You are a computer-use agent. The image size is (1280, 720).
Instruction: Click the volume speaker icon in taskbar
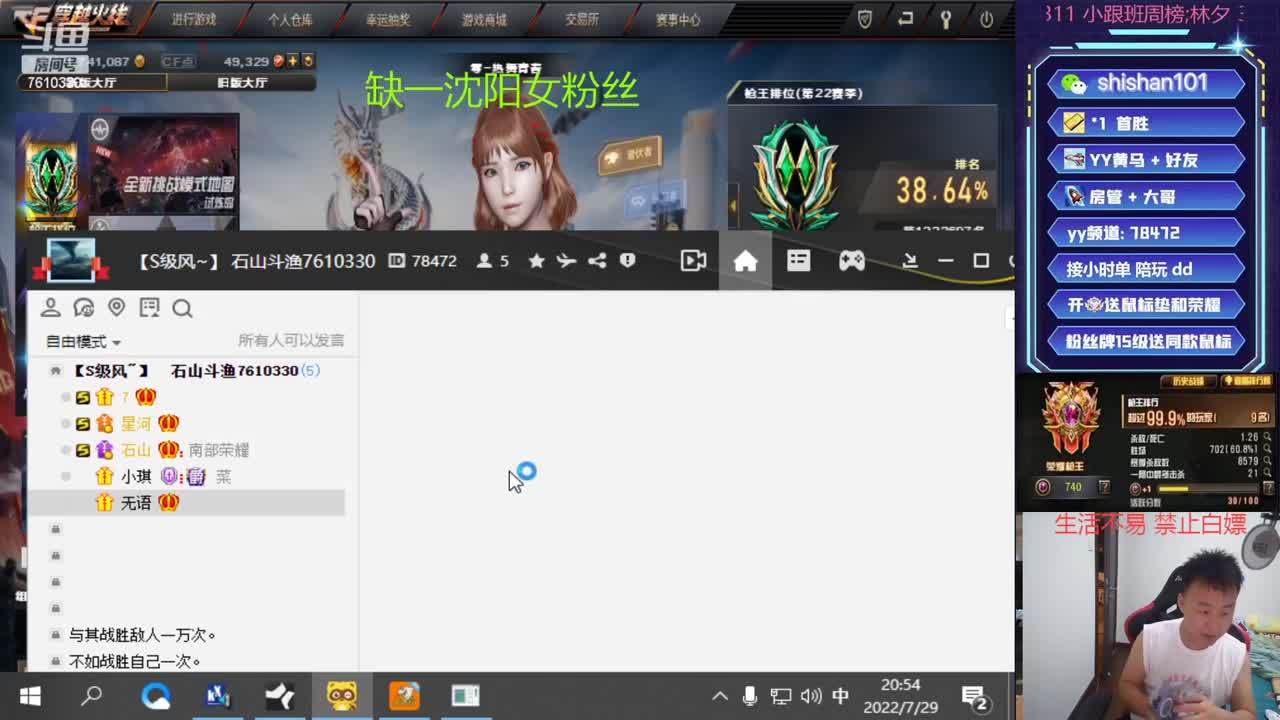pos(811,696)
